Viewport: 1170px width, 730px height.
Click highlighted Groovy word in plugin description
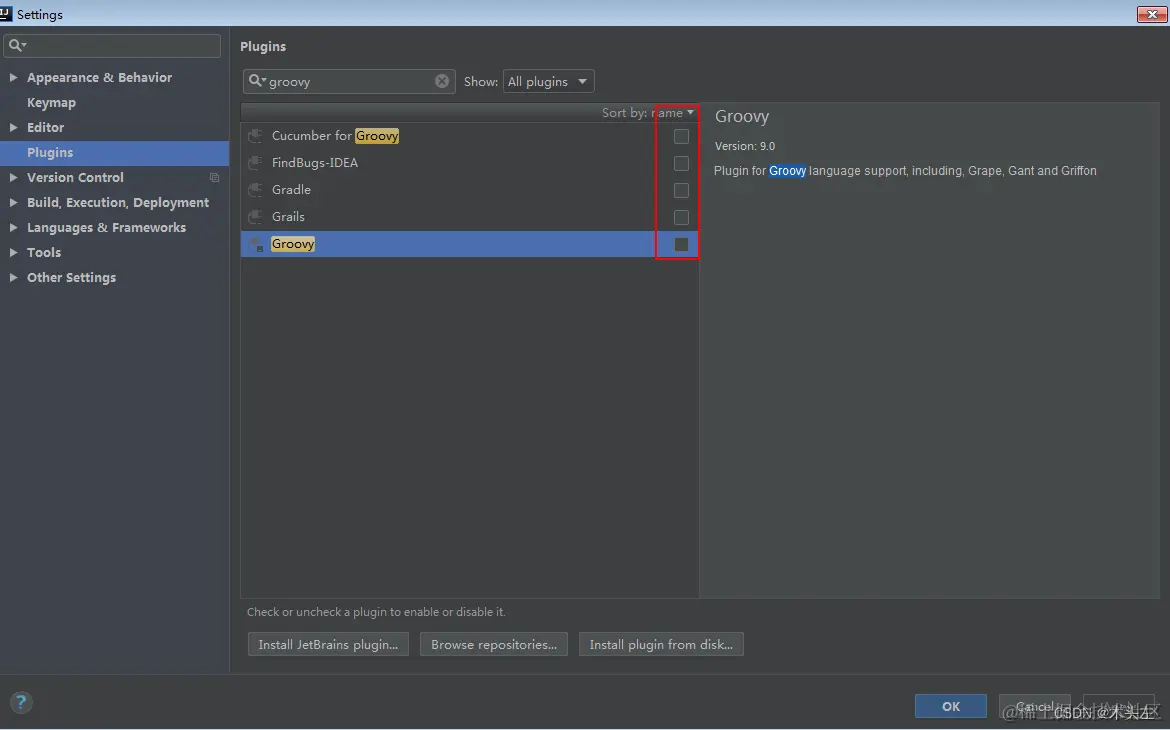tap(787, 171)
